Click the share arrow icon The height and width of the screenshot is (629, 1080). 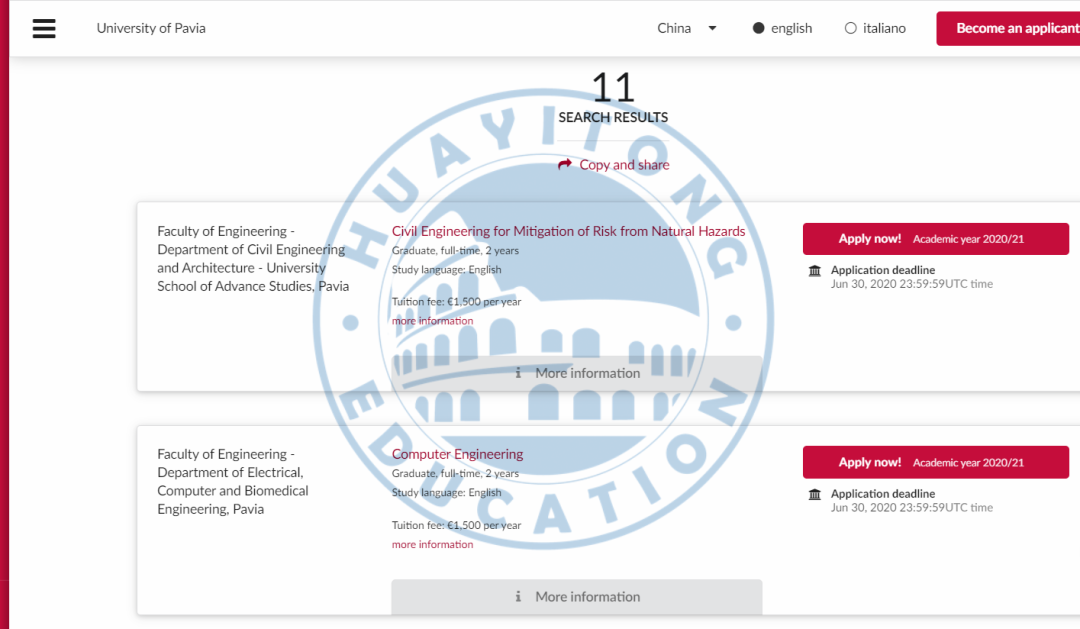pos(565,164)
